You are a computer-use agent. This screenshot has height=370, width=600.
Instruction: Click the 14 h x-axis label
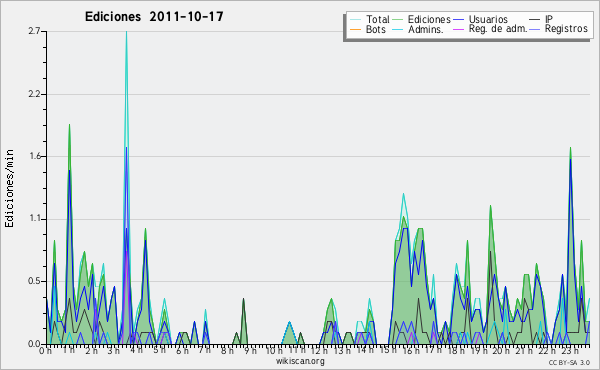[365, 350]
